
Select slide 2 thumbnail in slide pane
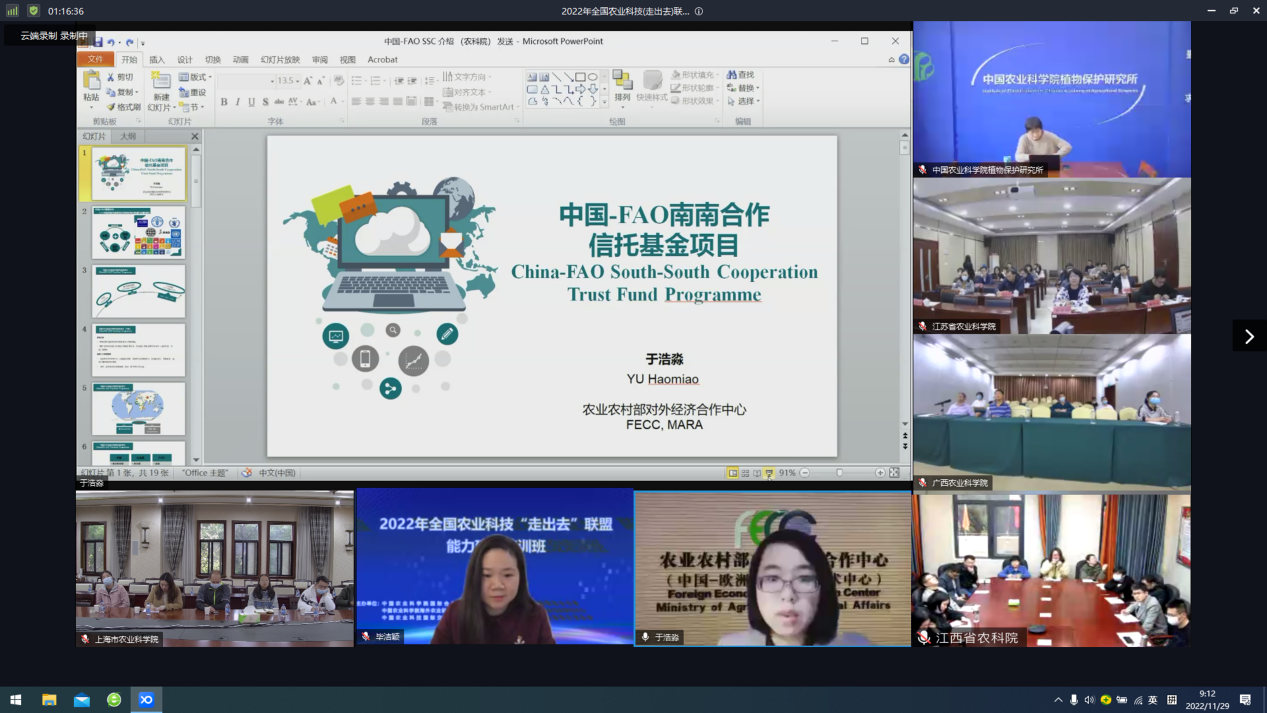point(139,232)
